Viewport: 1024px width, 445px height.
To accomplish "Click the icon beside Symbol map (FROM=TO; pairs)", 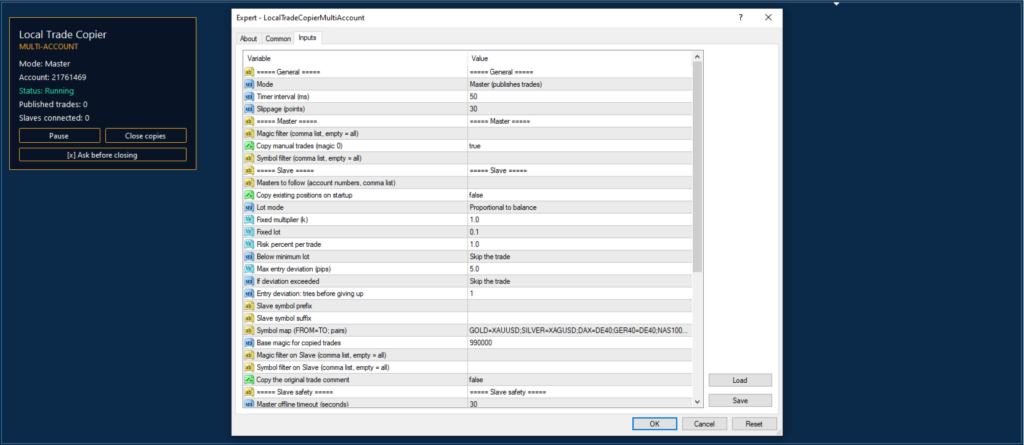I will tap(249, 331).
